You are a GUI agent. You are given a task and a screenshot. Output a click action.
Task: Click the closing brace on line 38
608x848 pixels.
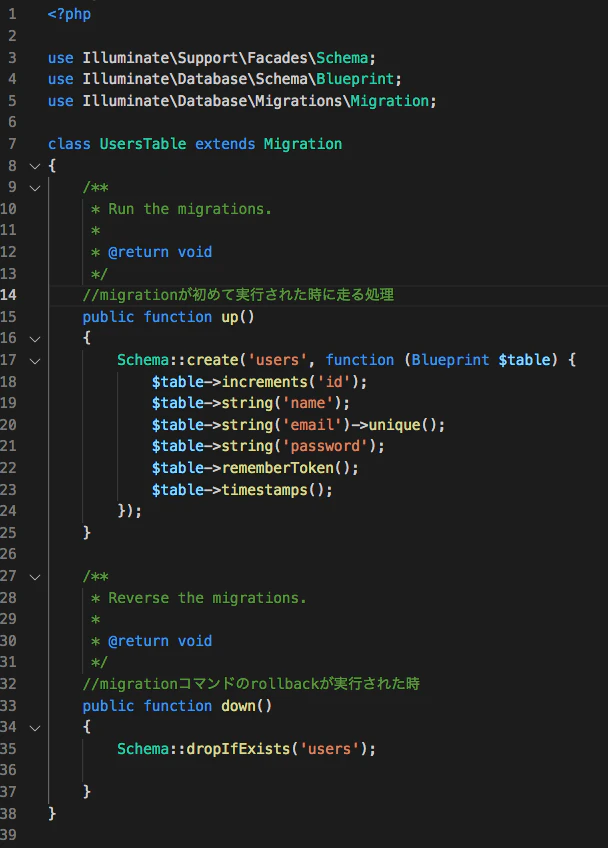52,813
